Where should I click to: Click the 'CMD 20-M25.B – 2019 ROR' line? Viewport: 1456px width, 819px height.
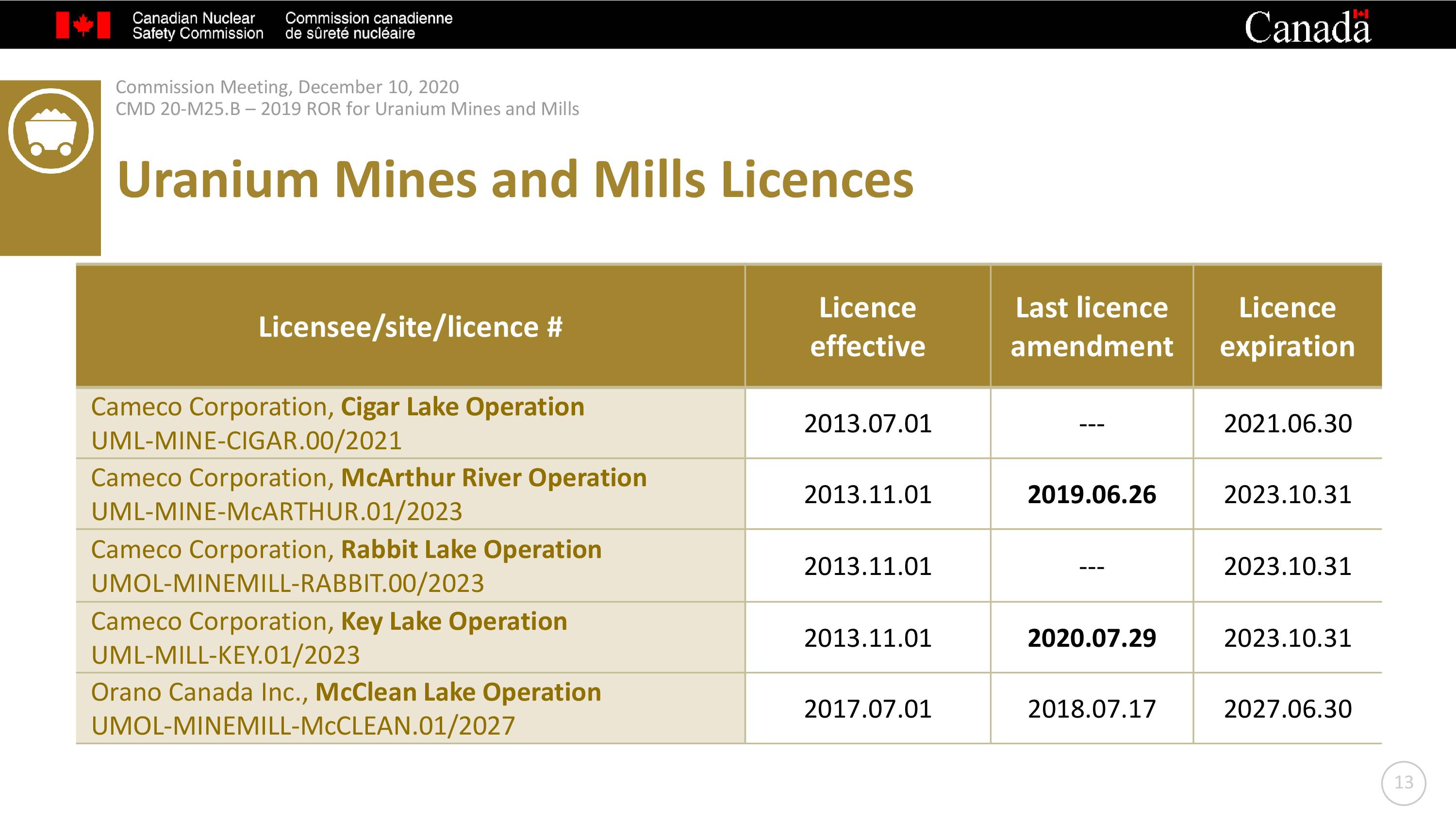point(347,109)
